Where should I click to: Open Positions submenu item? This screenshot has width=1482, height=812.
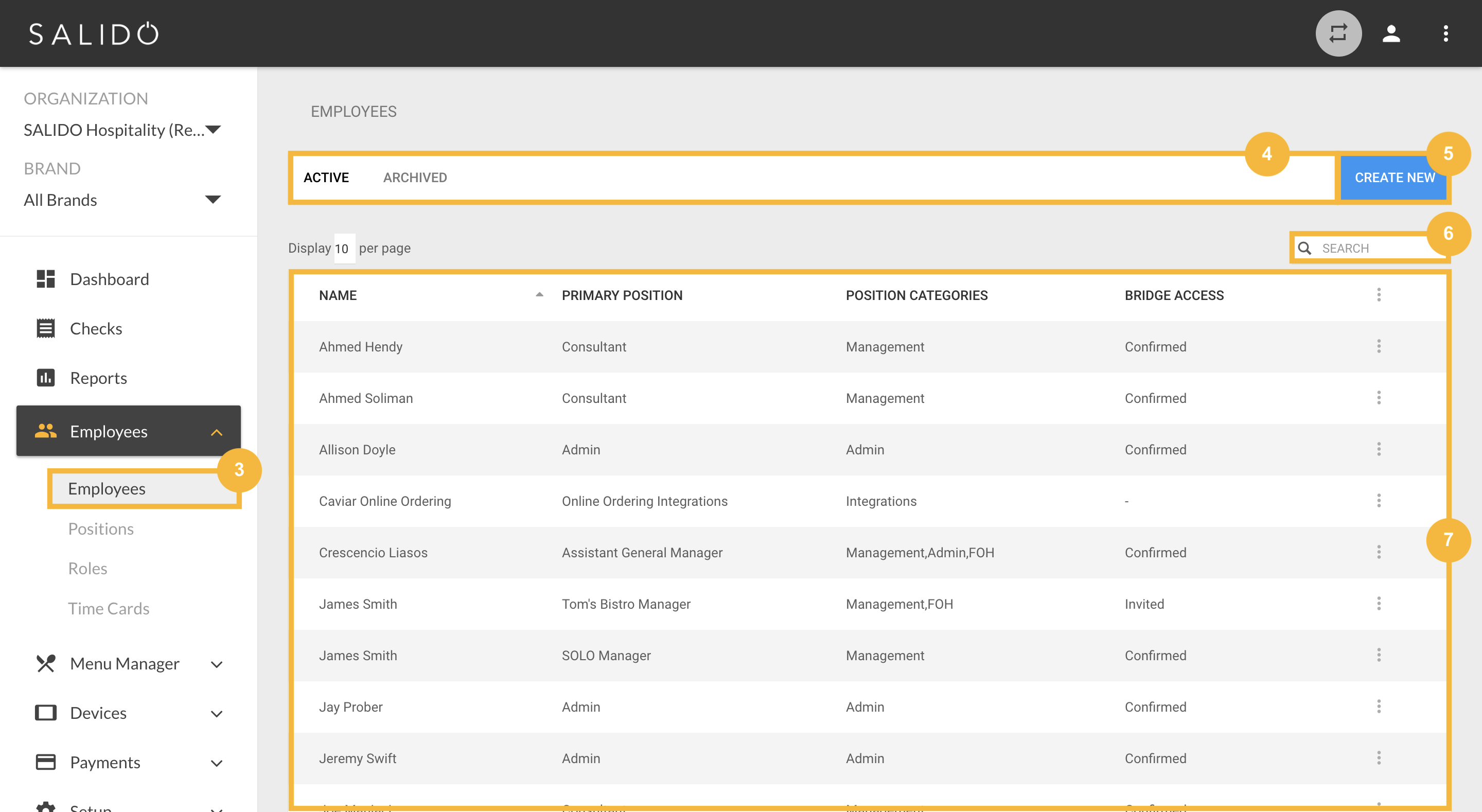[101, 529]
